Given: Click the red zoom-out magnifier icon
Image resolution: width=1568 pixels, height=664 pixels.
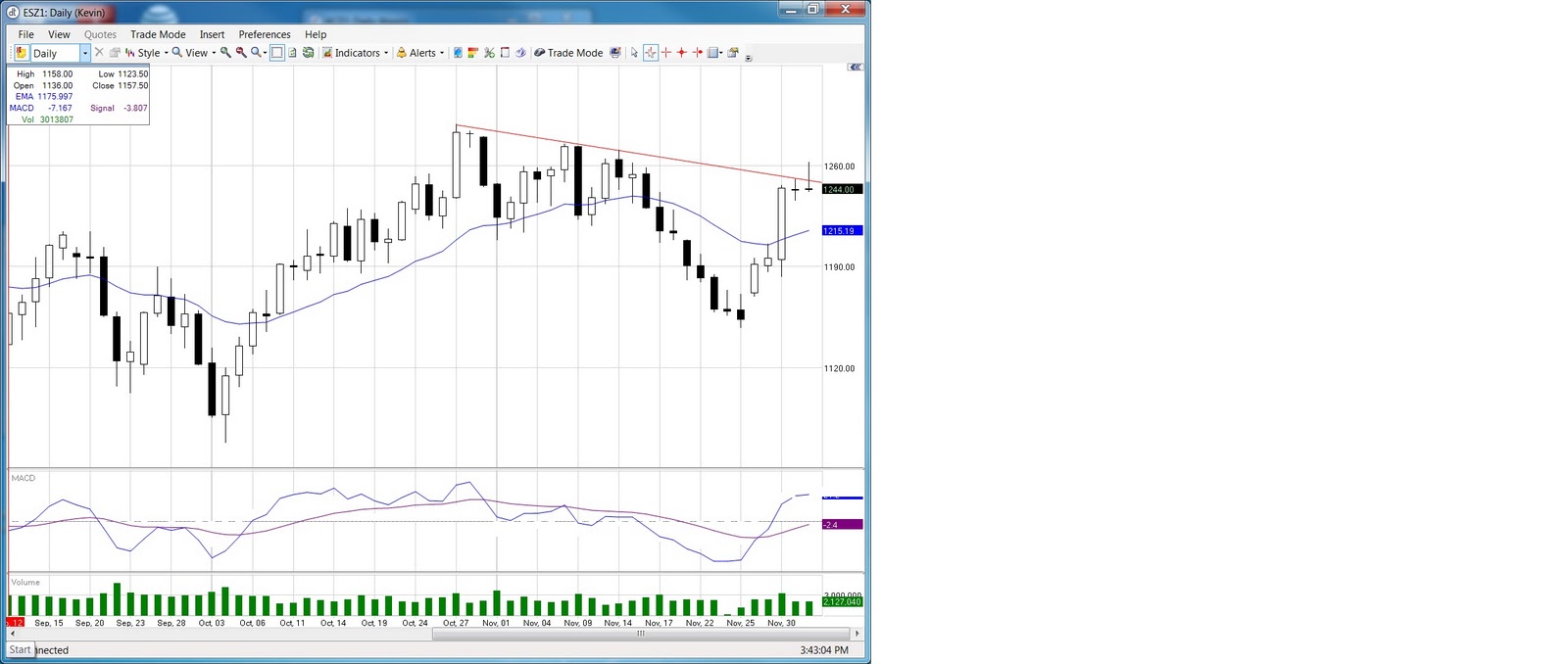Looking at the screenshot, I should (241, 53).
